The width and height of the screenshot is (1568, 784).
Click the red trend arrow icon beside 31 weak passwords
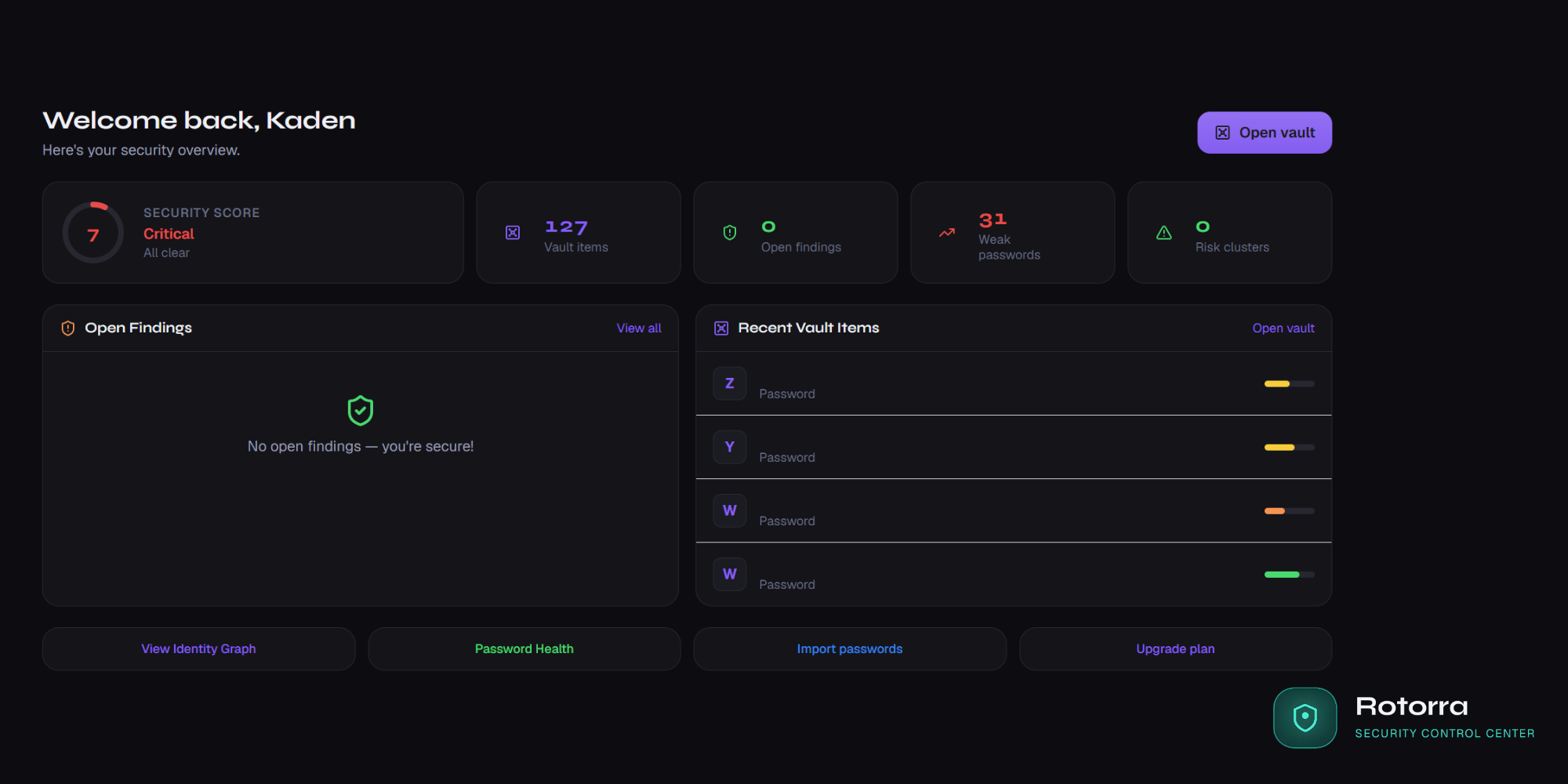pyautogui.click(x=947, y=232)
